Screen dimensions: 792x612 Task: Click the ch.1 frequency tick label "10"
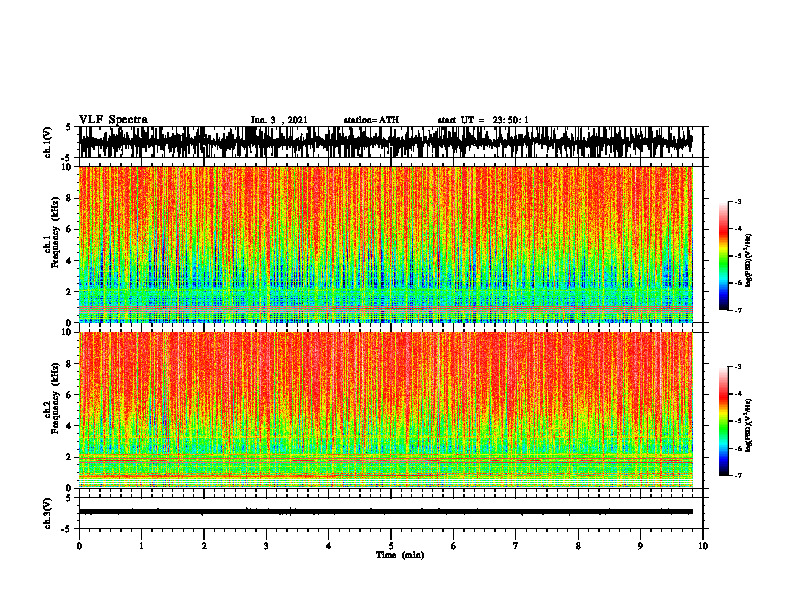click(69, 167)
